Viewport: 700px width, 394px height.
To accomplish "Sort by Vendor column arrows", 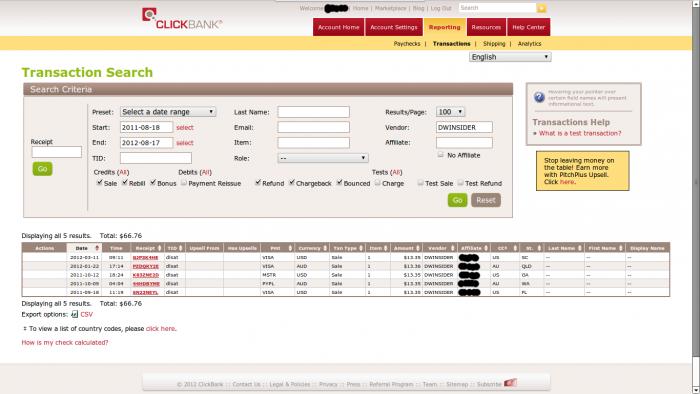I will [452, 248].
